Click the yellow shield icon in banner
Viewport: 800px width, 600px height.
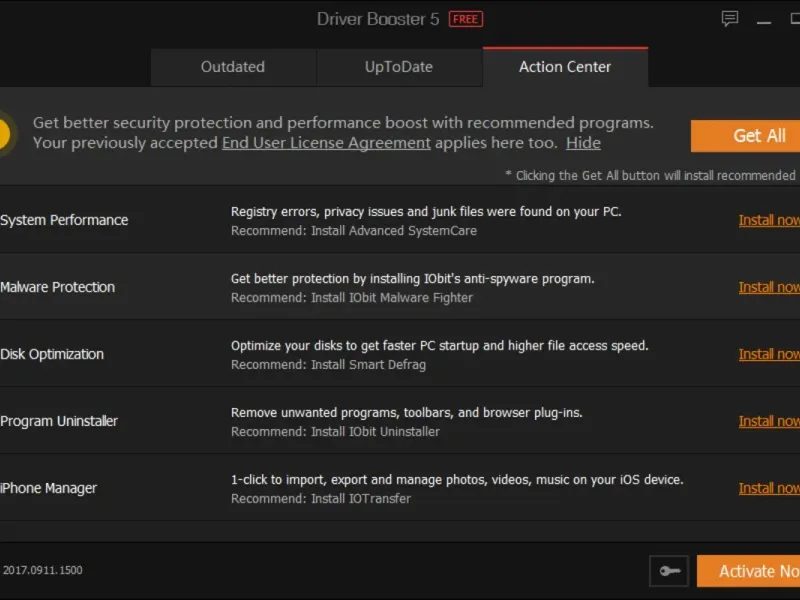(x=4, y=134)
